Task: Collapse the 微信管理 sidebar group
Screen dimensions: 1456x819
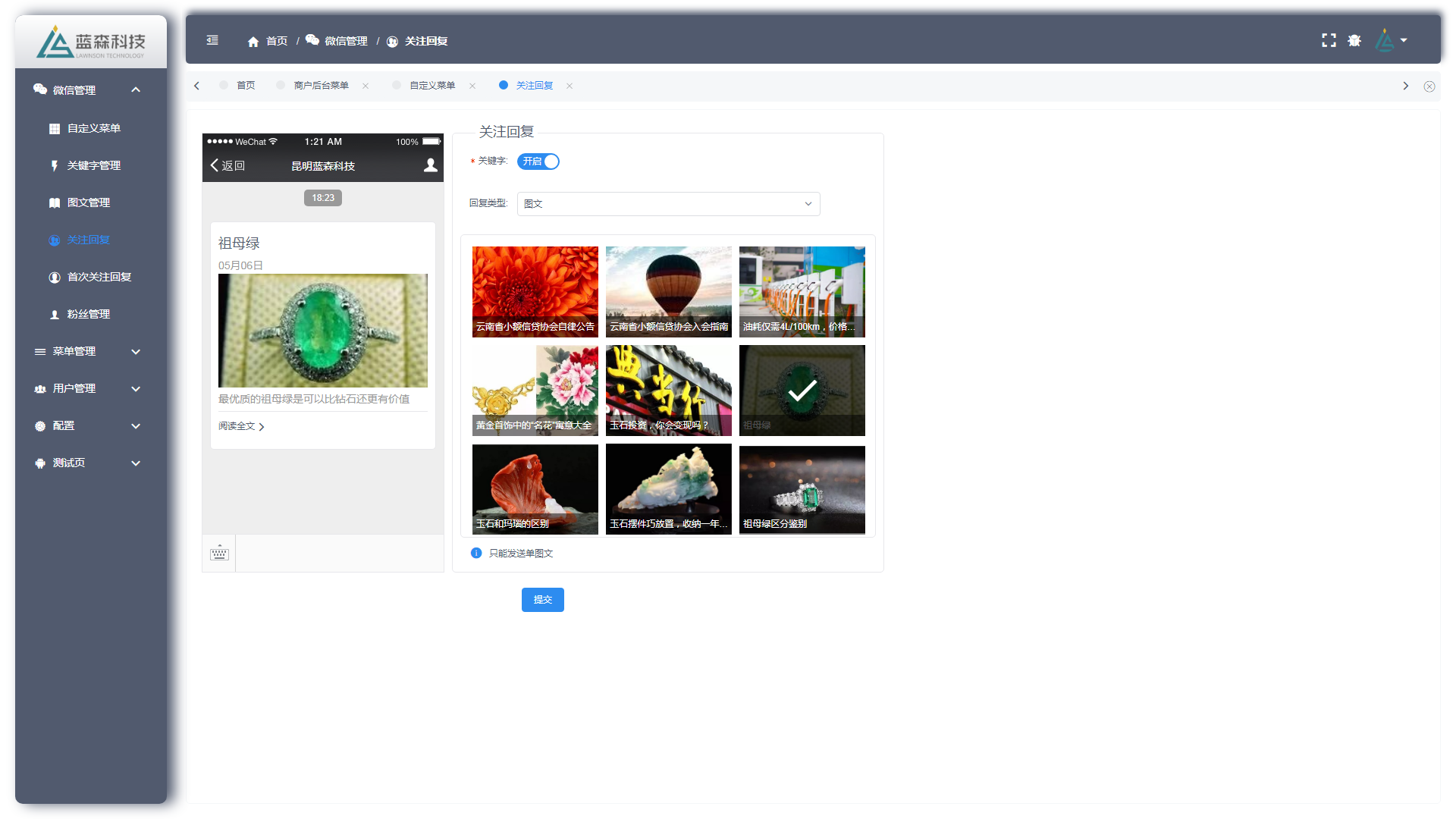Action: click(90, 89)
